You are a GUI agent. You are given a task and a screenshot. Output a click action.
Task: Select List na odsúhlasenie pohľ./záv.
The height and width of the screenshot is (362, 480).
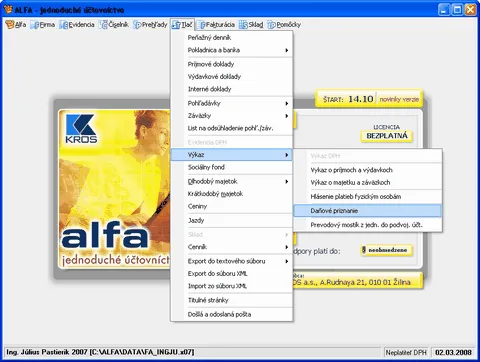(232, 128)
